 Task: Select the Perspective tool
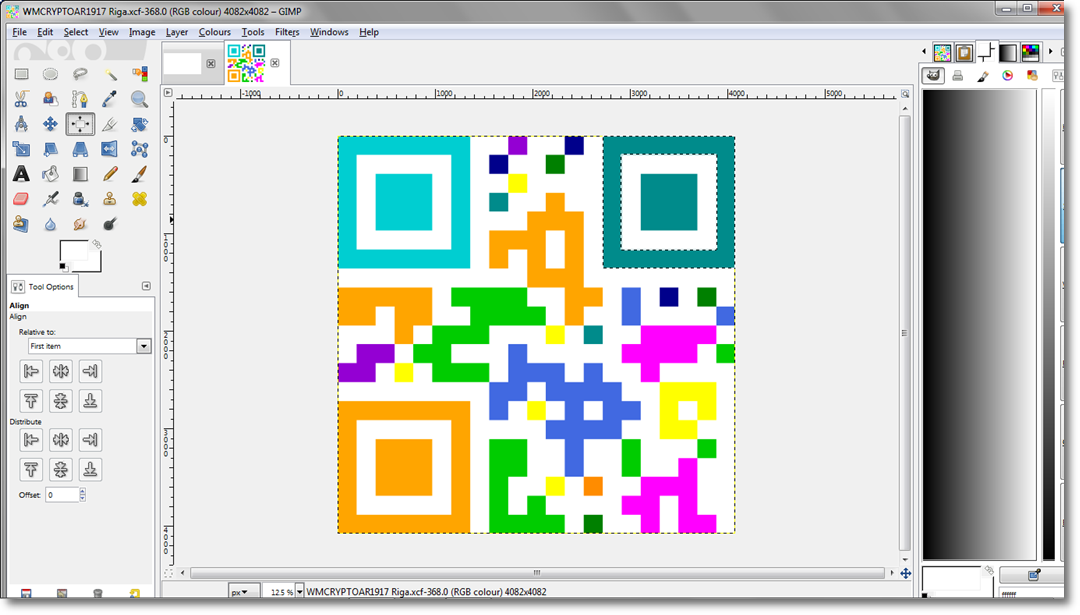coord(80,149)
